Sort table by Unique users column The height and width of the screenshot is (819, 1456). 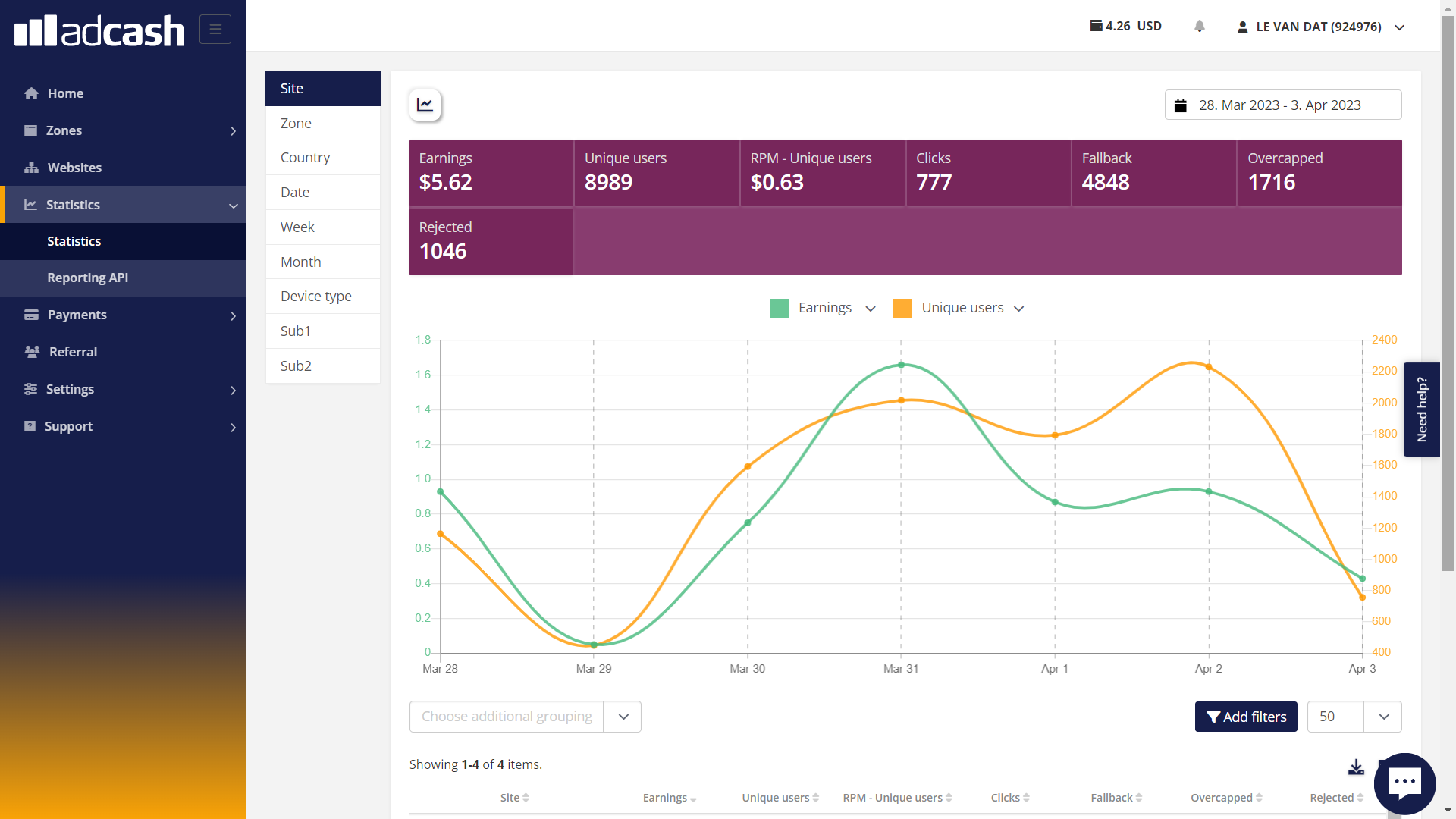coord(780,798)
